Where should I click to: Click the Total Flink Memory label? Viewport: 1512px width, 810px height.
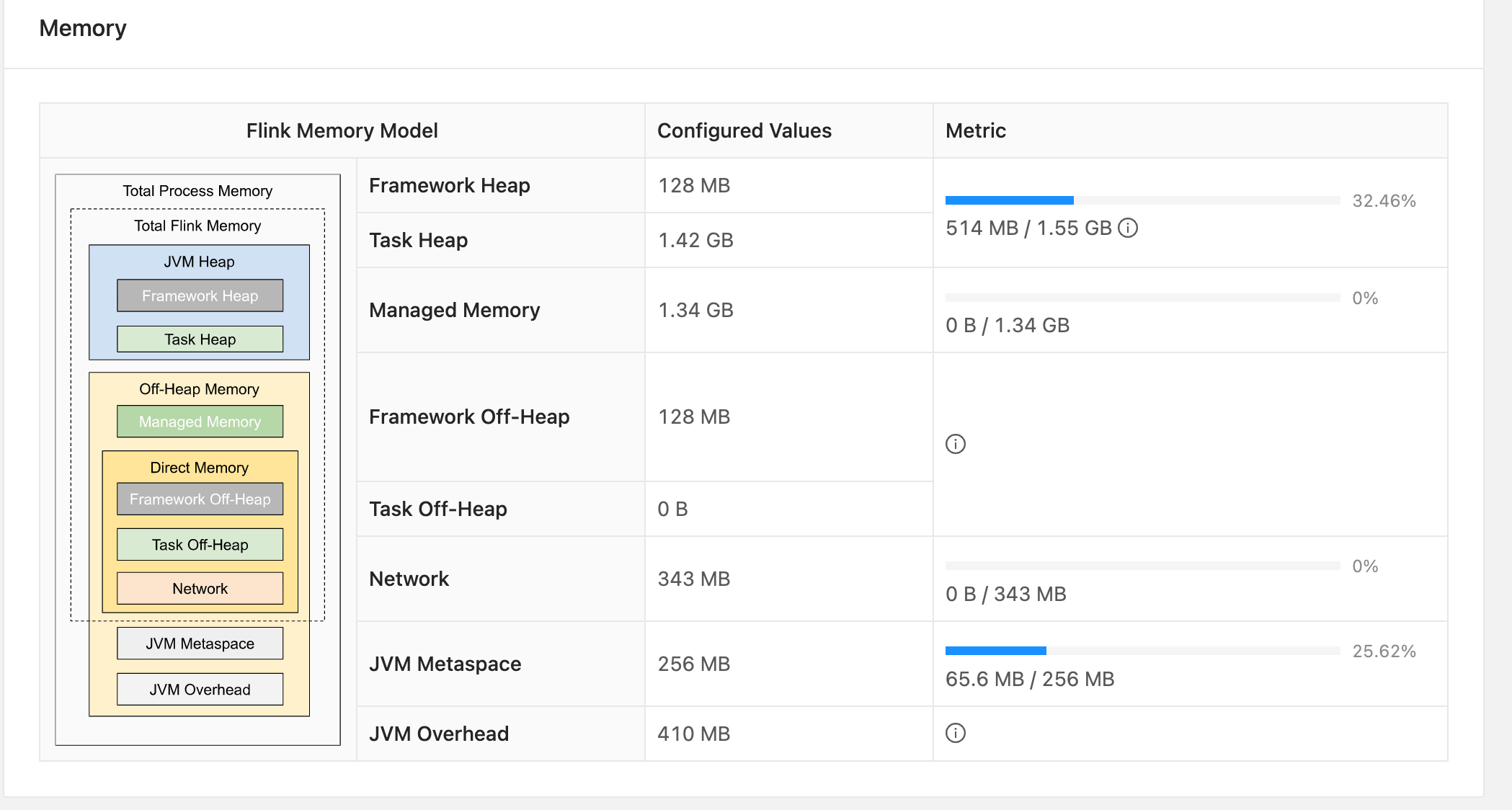pyautogui.click(x=197, y=226)
